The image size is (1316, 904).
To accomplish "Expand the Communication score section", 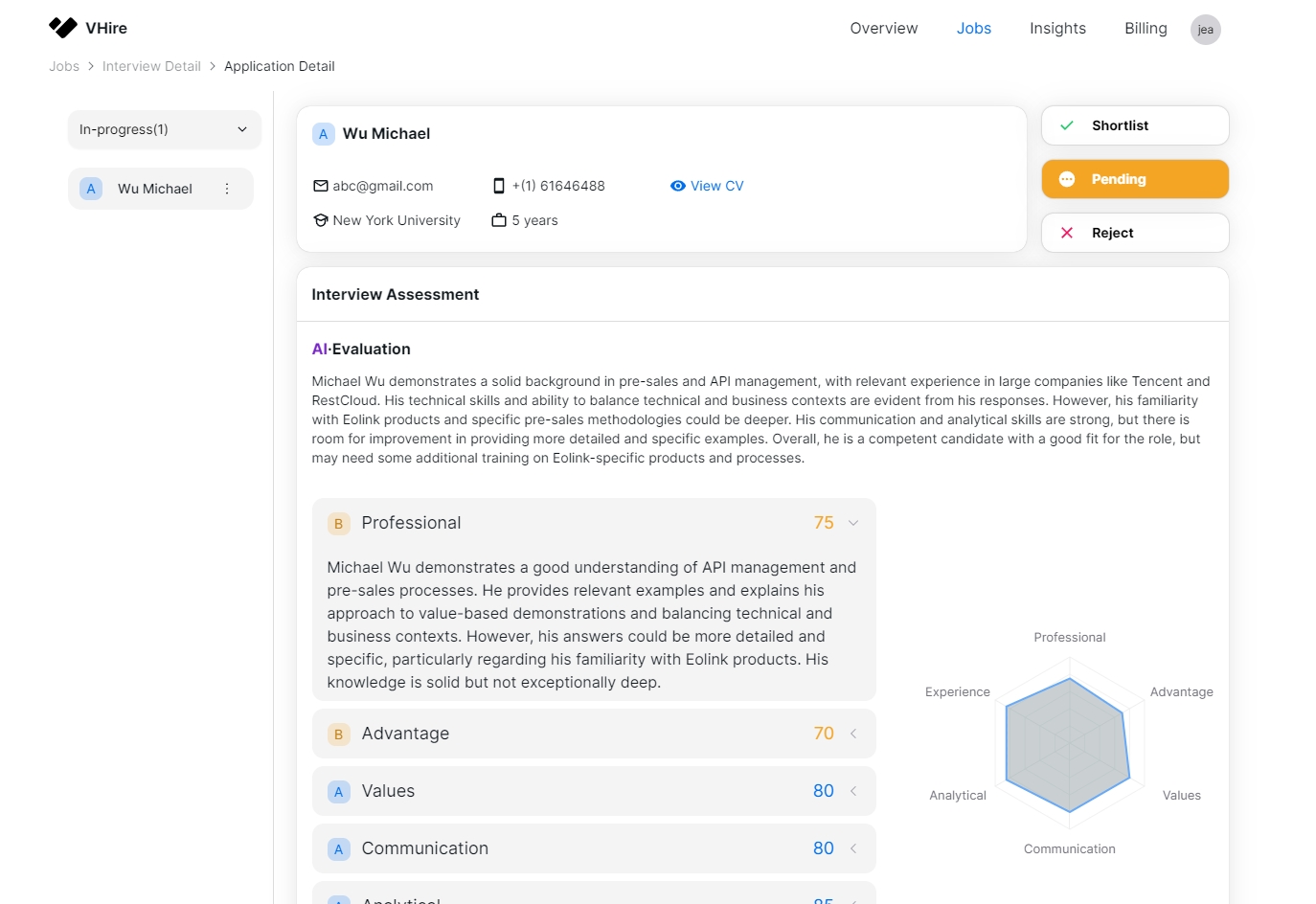I will coord(853,848).
